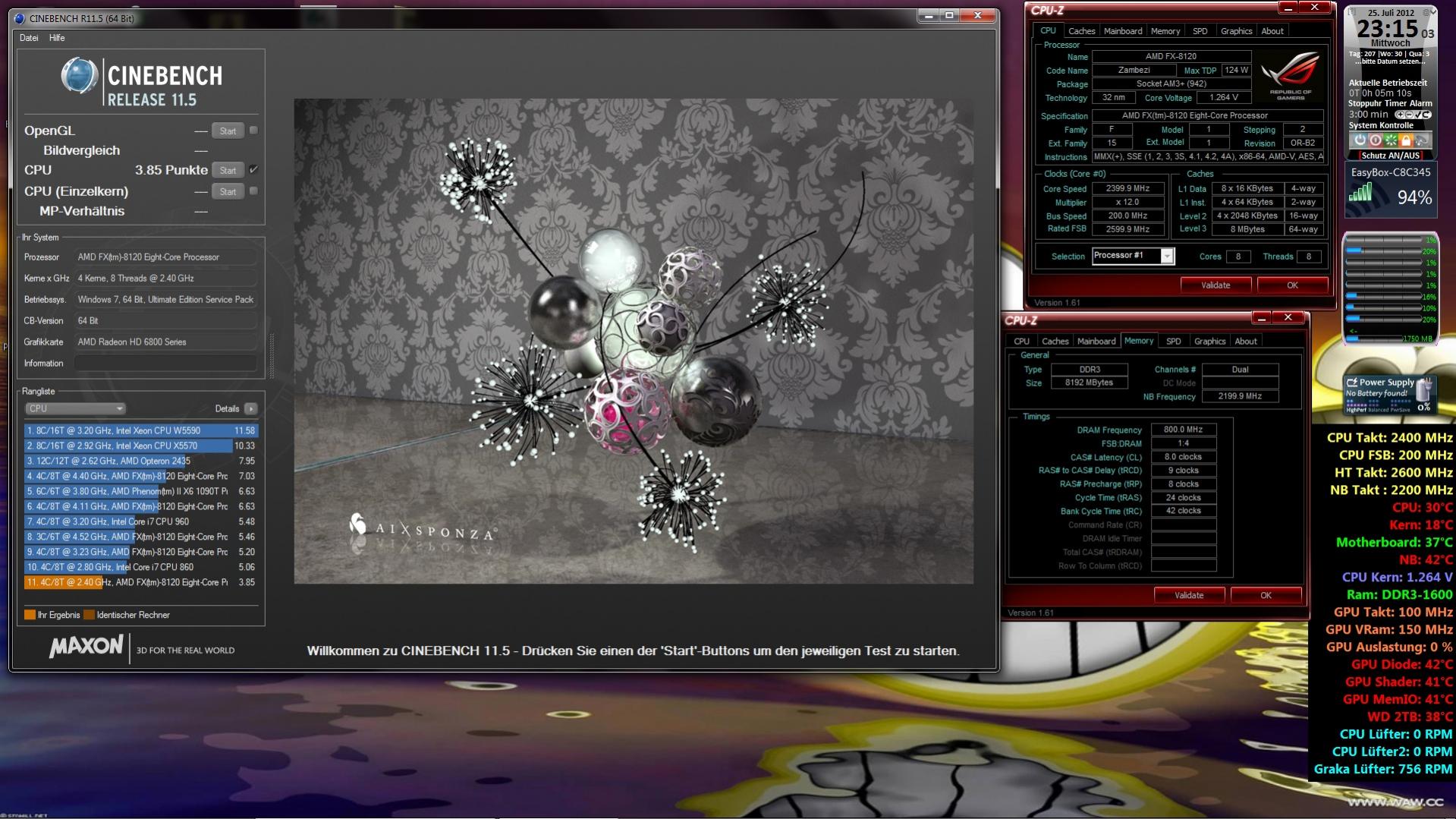Open the Datei menu
This screenshot has height=819, width=1456.
(29, 38)
